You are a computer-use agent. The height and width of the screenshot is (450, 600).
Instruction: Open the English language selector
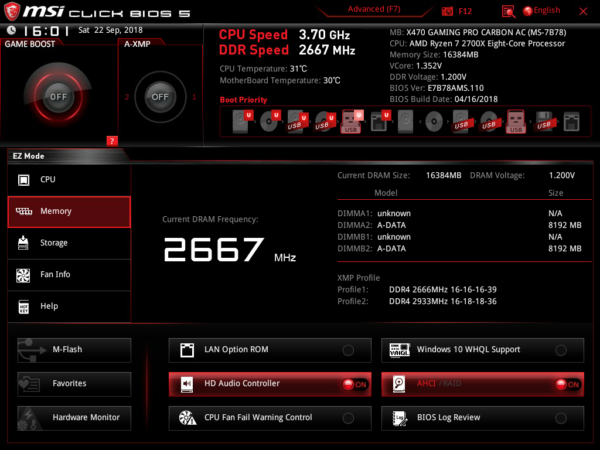pos(542,11)
